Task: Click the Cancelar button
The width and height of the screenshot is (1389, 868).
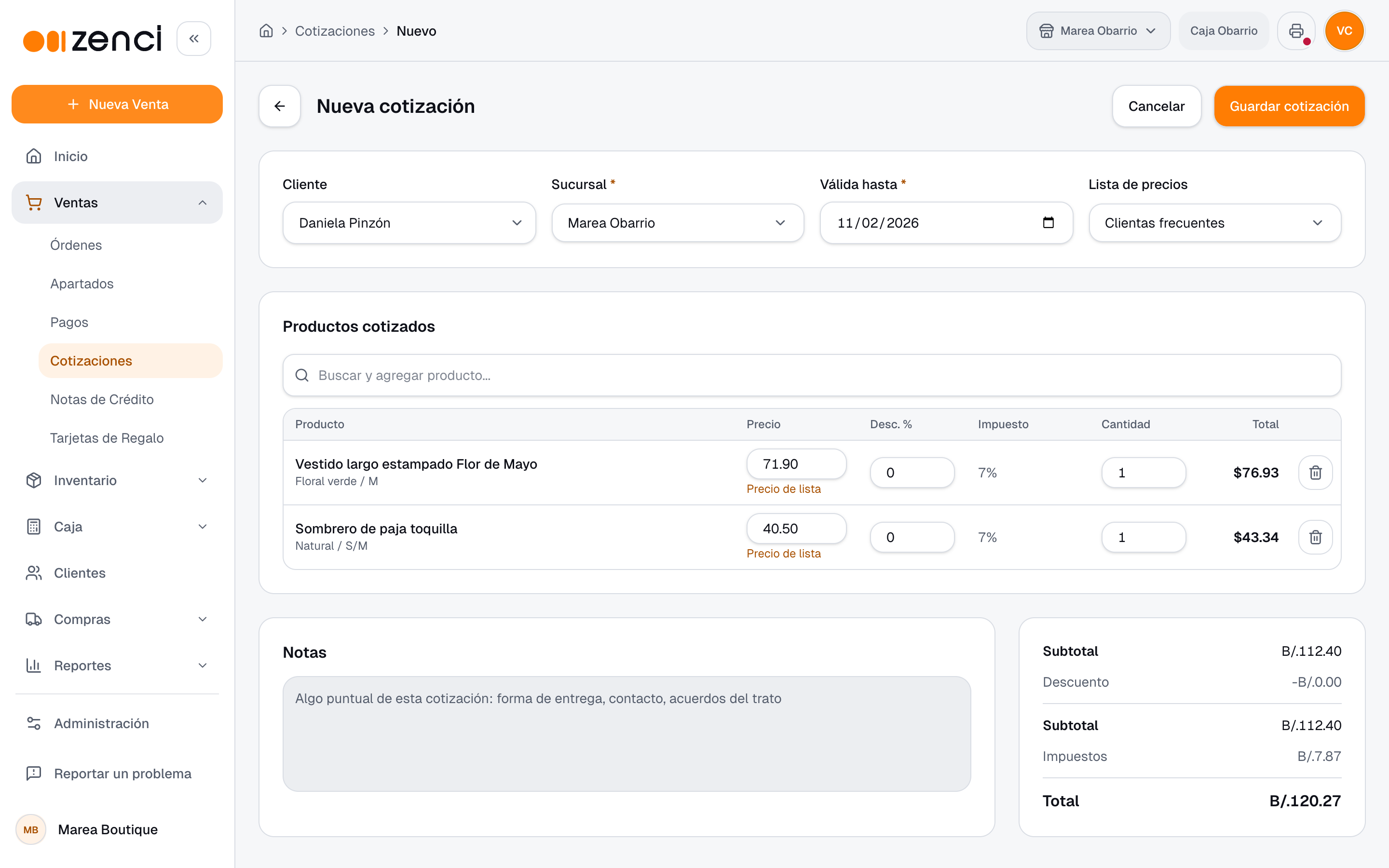Action: pyautogui.click(x=1157, y=106)
